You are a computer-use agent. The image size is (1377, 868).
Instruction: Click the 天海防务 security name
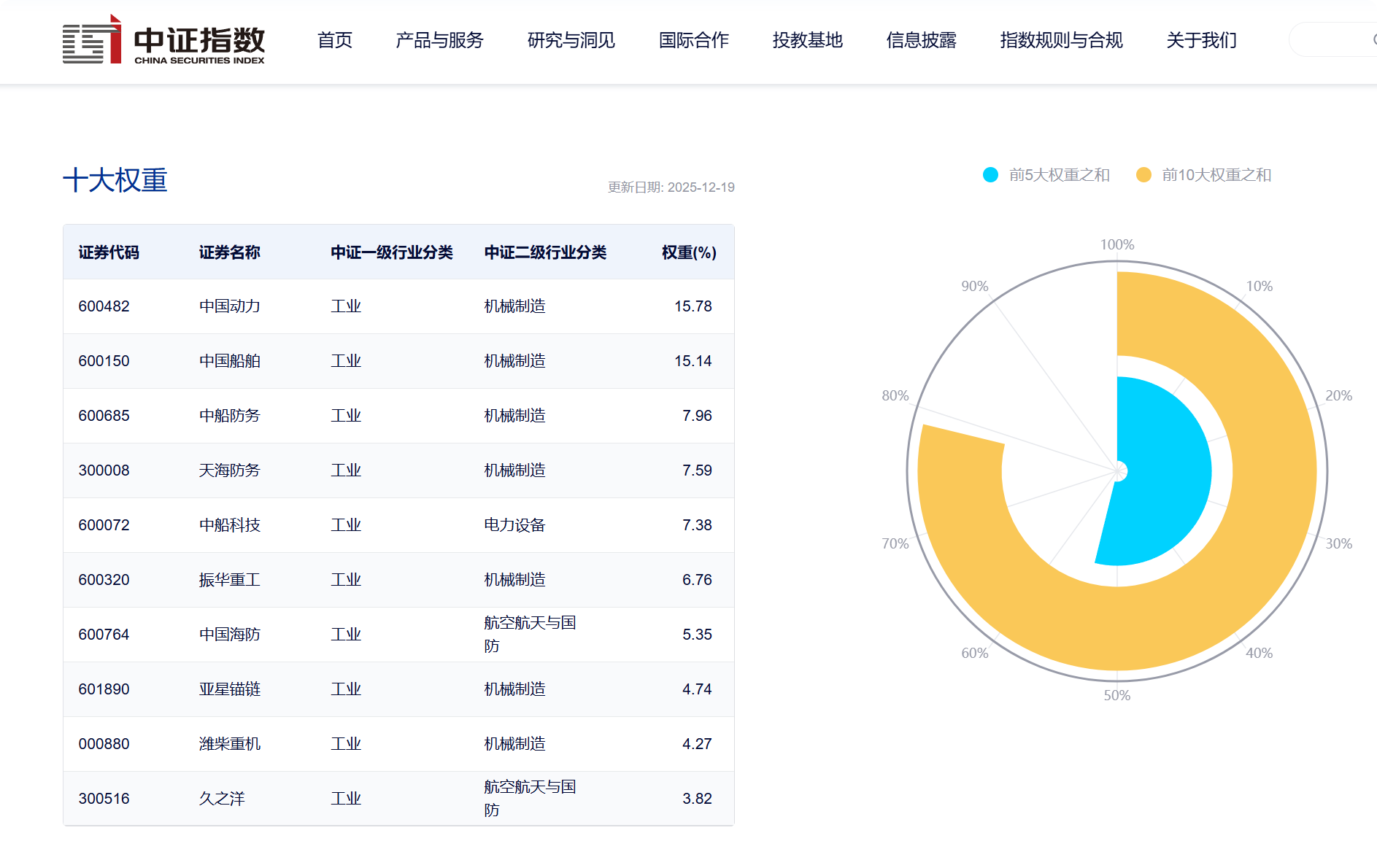coord(230,470)
